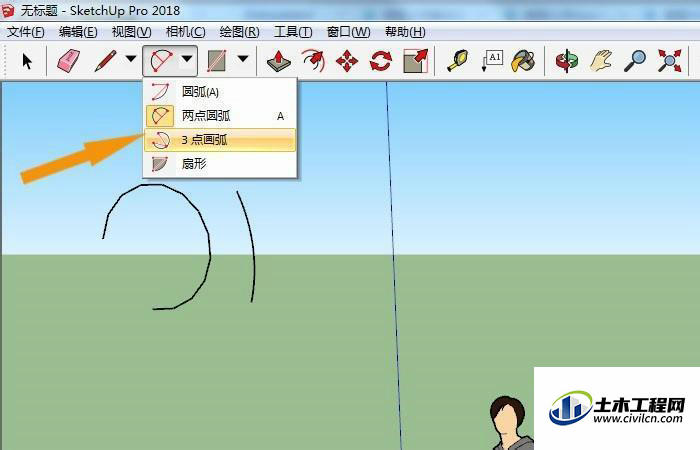Activate the Pan hand tool
This screenshot has width=700, height=450.
[x=601, y=61]
